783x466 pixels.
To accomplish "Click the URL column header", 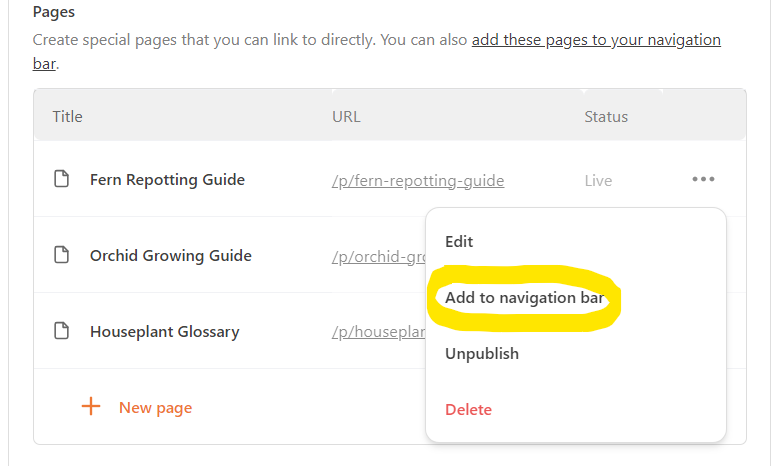I will click(346, 116).
